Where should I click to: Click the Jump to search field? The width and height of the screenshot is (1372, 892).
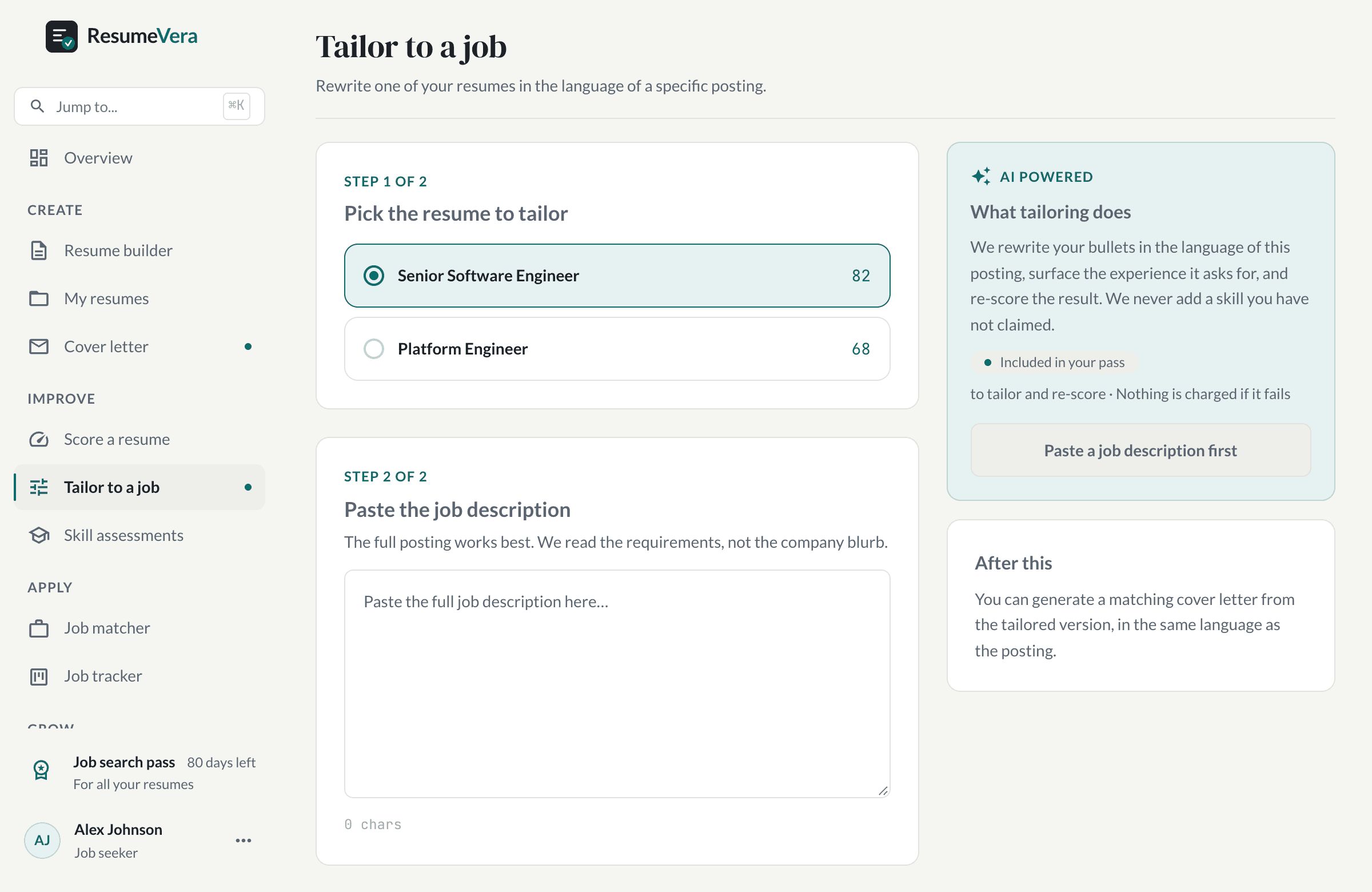coord(139,106)
